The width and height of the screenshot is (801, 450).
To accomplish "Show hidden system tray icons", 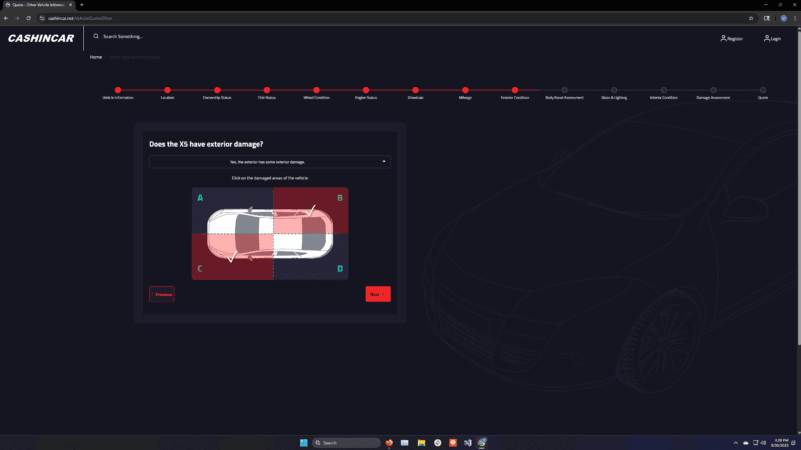I will click(x=735, y=442).
